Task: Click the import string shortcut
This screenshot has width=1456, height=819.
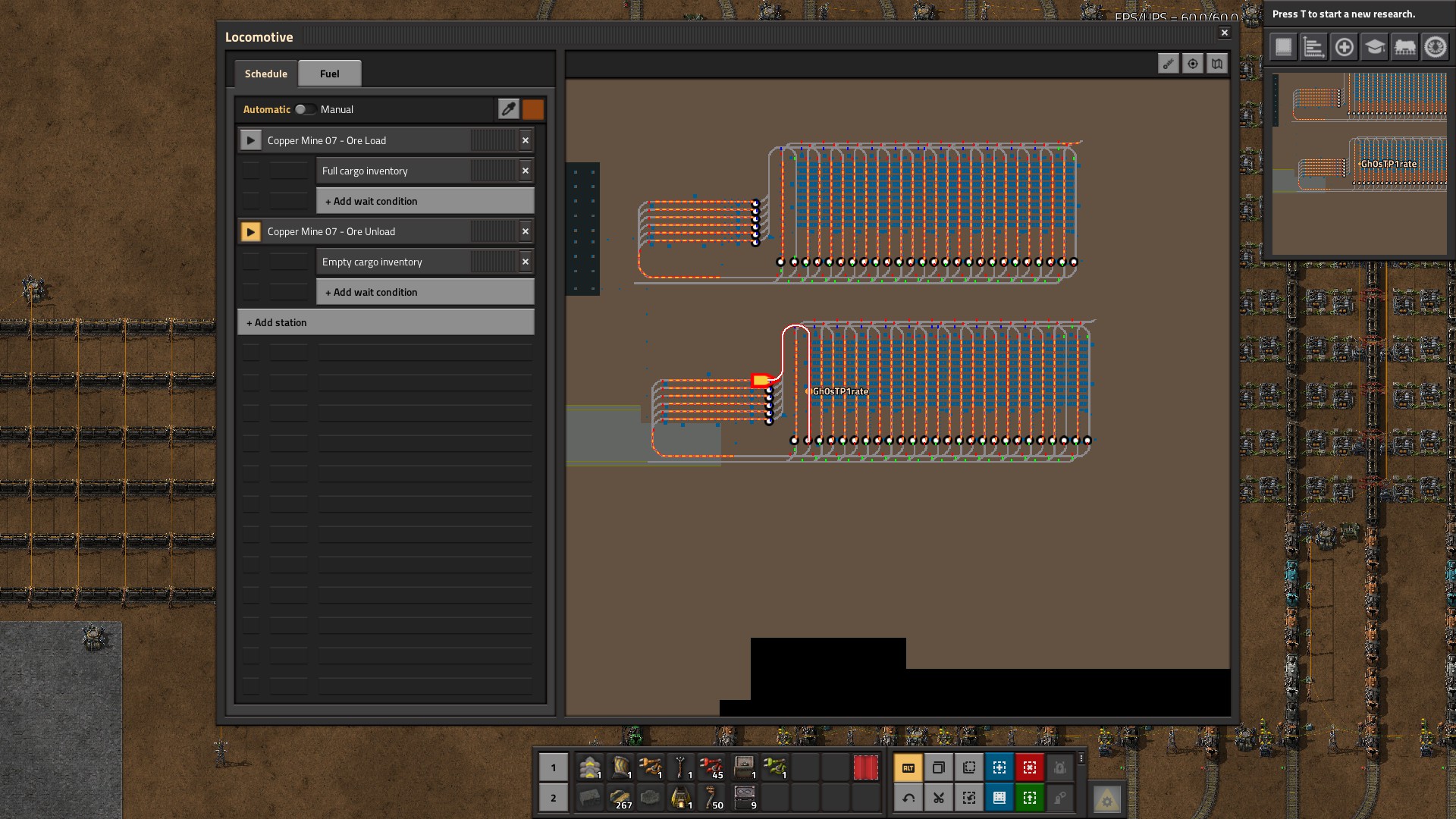Action: pyautogui.click(x=968, y=798)
